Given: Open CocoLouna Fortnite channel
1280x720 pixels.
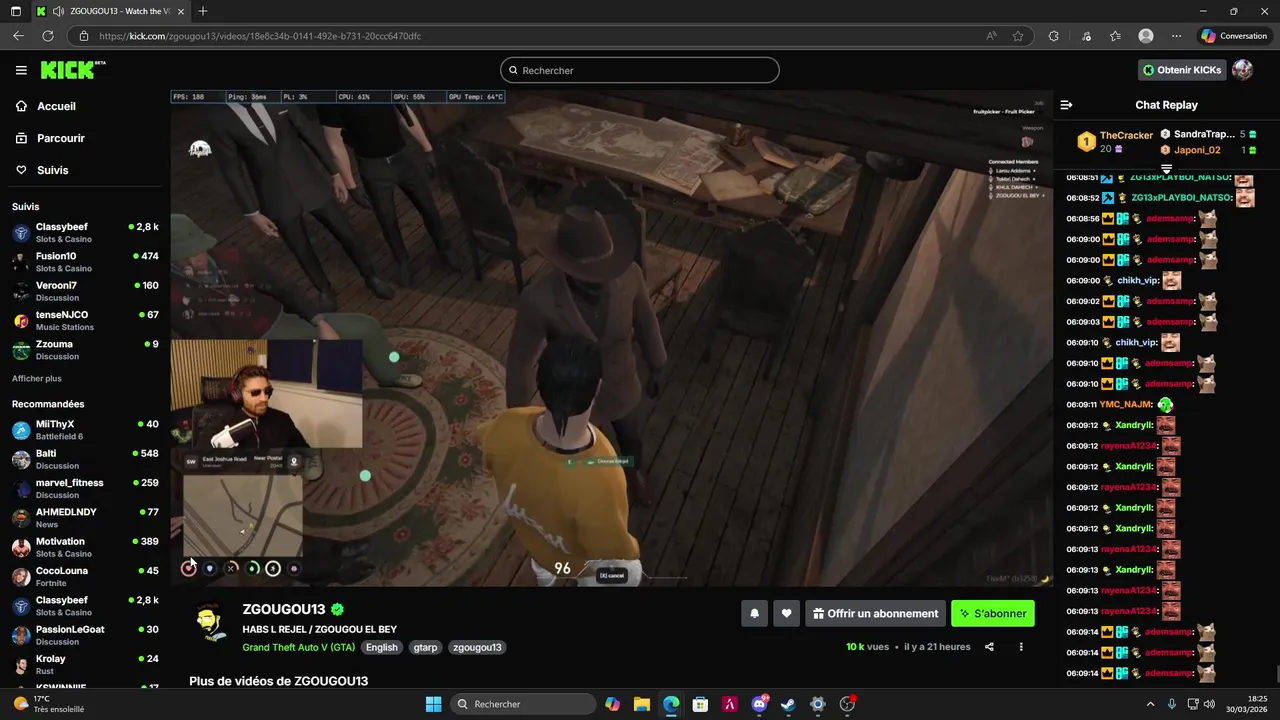Looking at the screenshot, I should [x=85, y=576].
